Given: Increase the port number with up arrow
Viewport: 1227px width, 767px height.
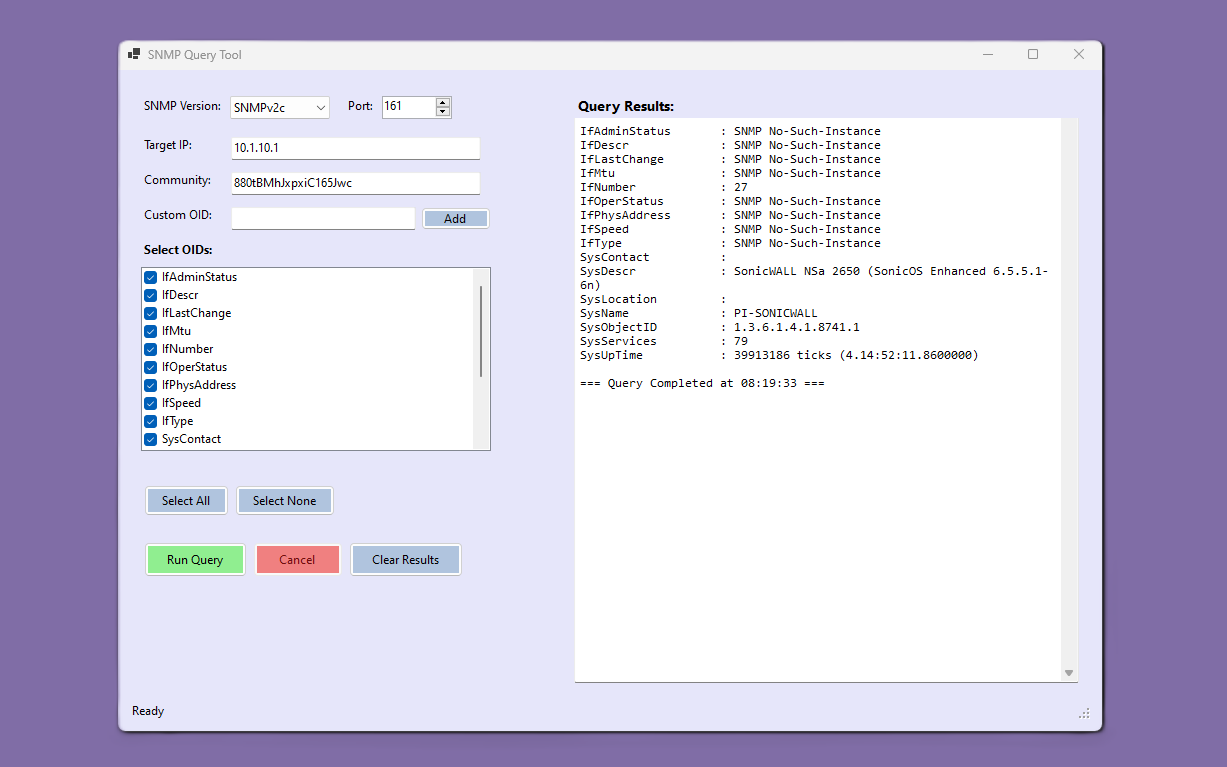Looking at the screenshot, I should (443, 101).
